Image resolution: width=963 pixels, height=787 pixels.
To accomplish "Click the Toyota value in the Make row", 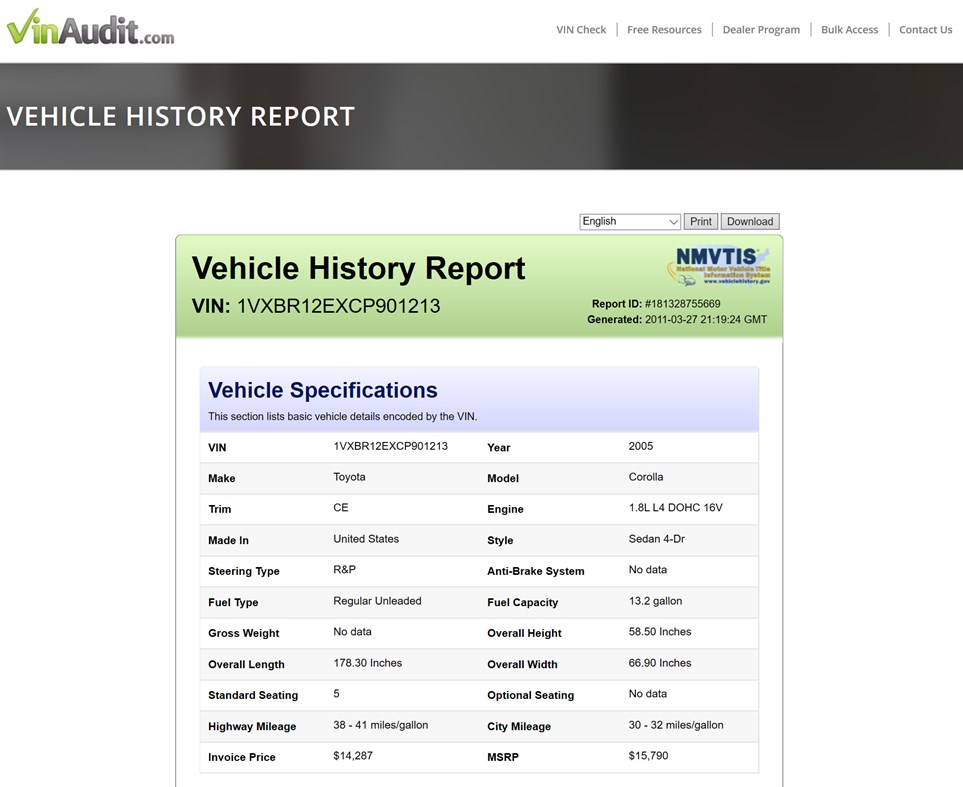I will click(351, 477).
